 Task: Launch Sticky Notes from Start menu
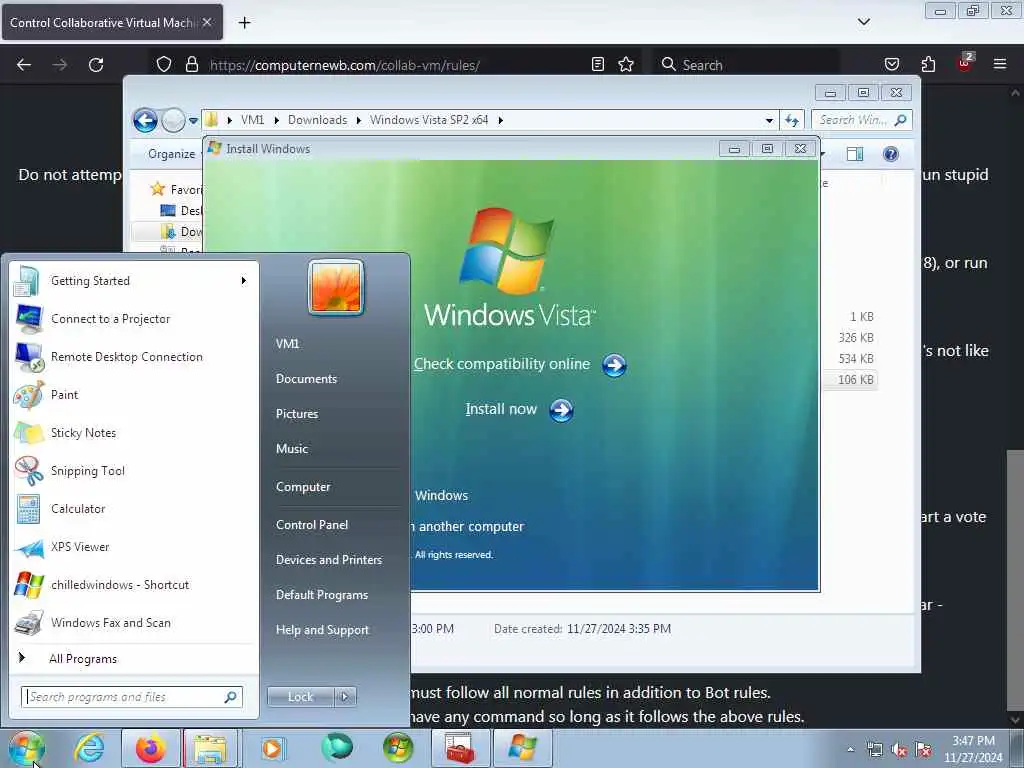click(x=135, y=433)
